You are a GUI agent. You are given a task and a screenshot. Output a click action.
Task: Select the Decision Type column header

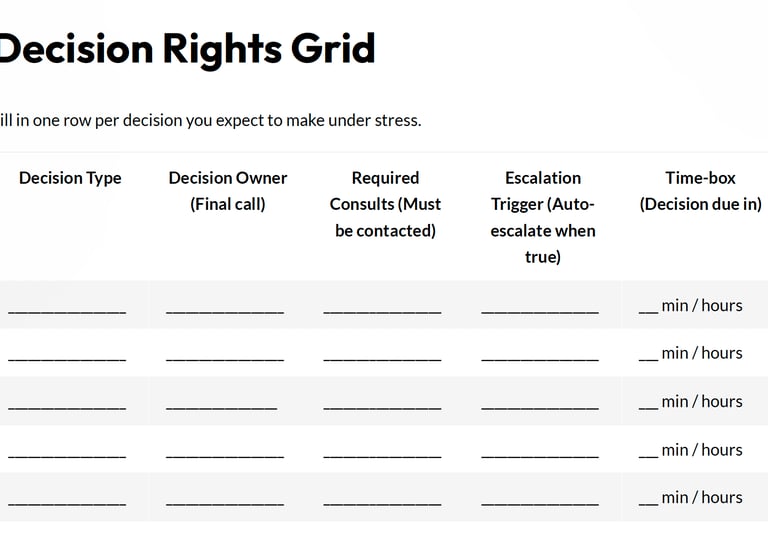tap(70, 178)
